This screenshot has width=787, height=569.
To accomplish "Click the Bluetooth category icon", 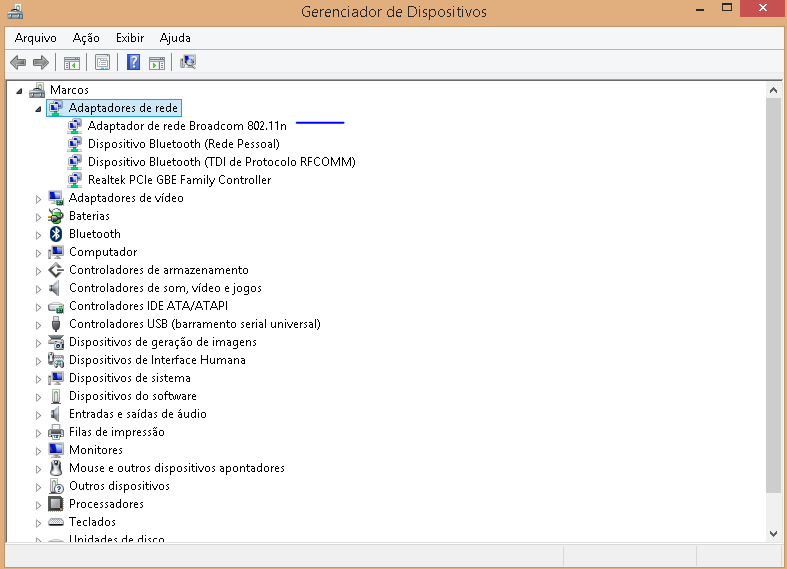I will (x=56, y=234).
